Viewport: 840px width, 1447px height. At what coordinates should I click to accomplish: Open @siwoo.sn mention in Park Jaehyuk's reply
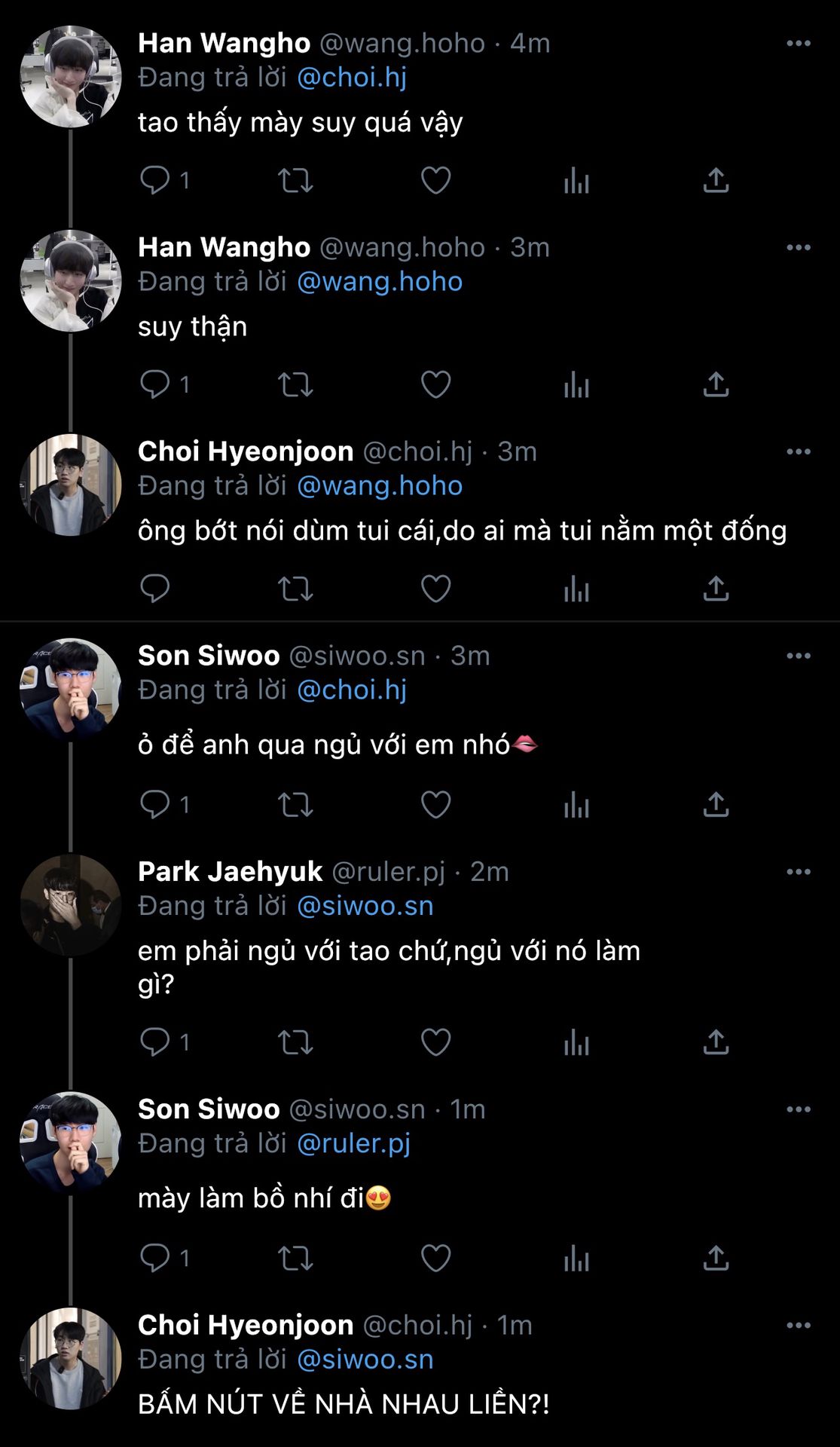coord(365,906)
